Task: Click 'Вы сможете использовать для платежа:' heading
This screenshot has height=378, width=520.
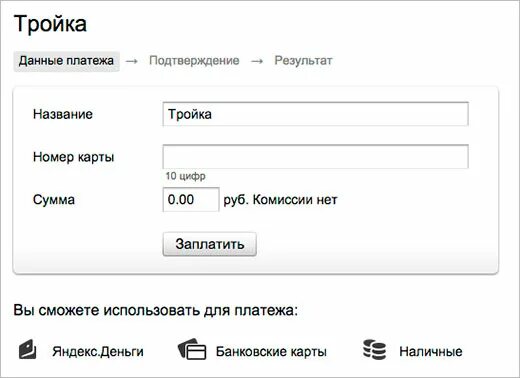Action: click(x=156, y=310)
